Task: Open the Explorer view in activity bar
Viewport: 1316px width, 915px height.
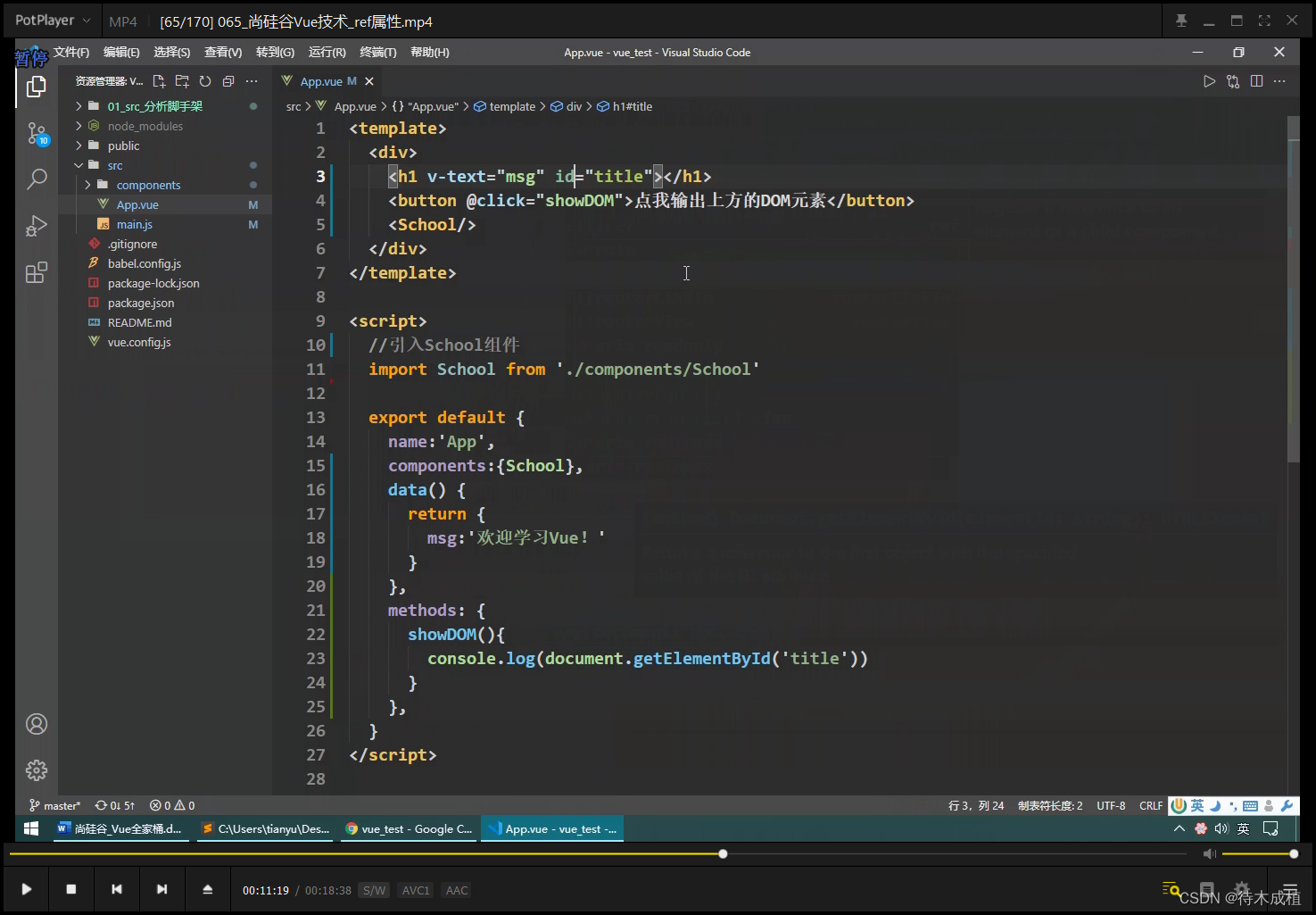Action: click(x=37, y=87)
